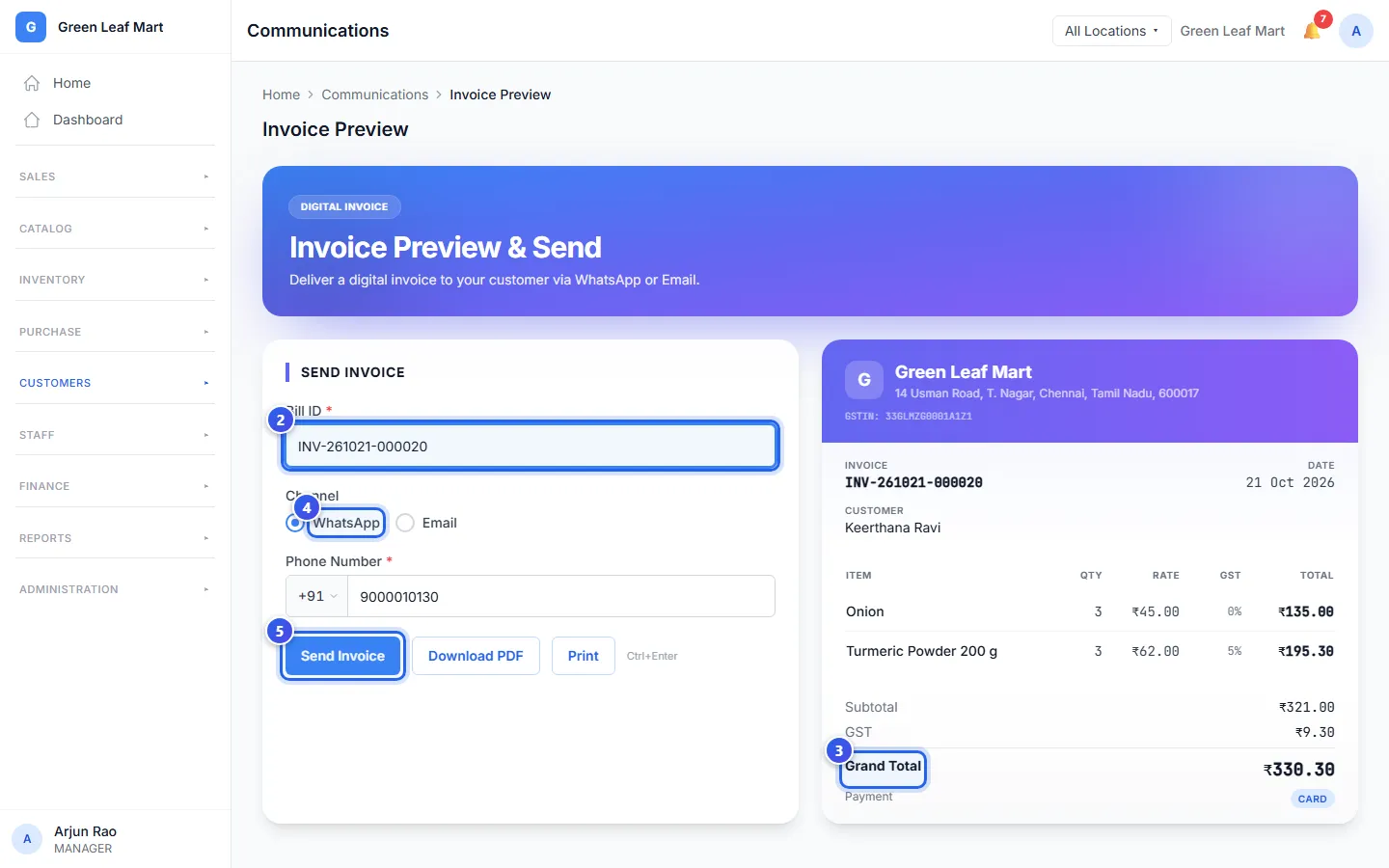Click Arjun Rao's avatar in sidebar footer
1389x868 pixels.
27,839
